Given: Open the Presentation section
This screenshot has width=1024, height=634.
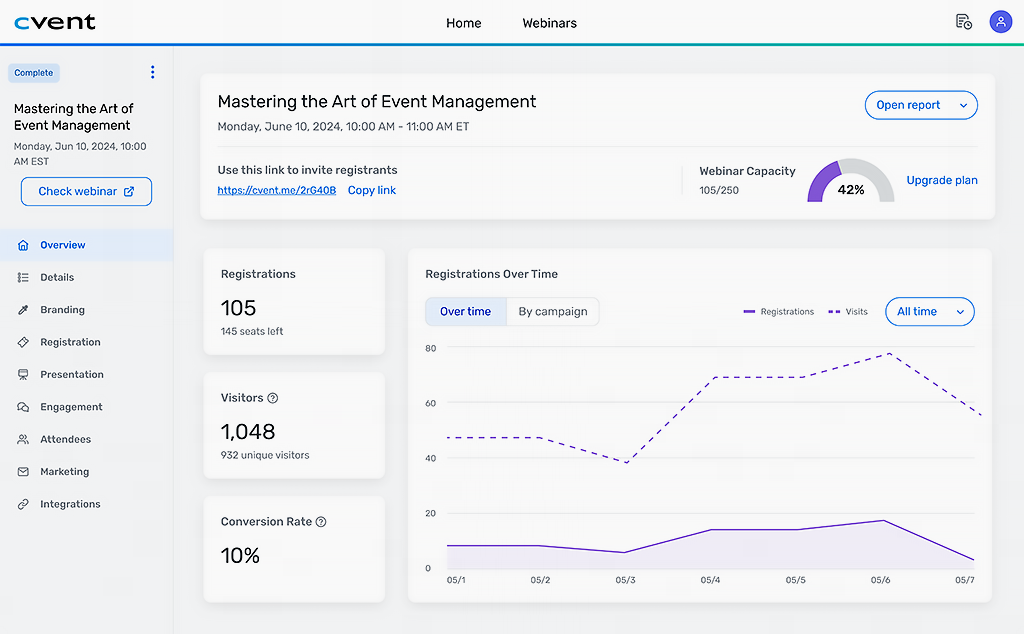Looking at the screenshot, I should 87,374.
